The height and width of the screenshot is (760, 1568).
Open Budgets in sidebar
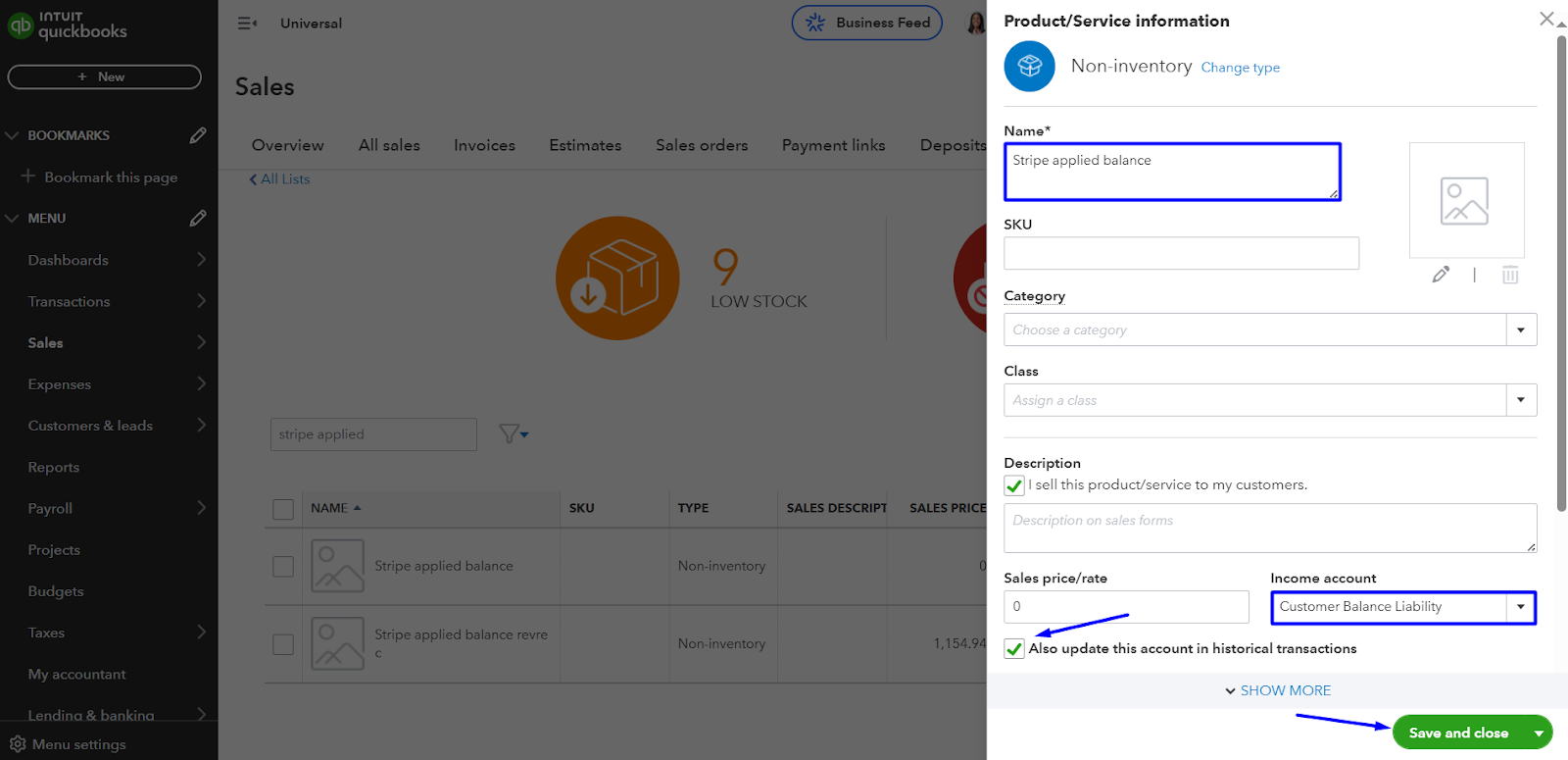[56, 591]
